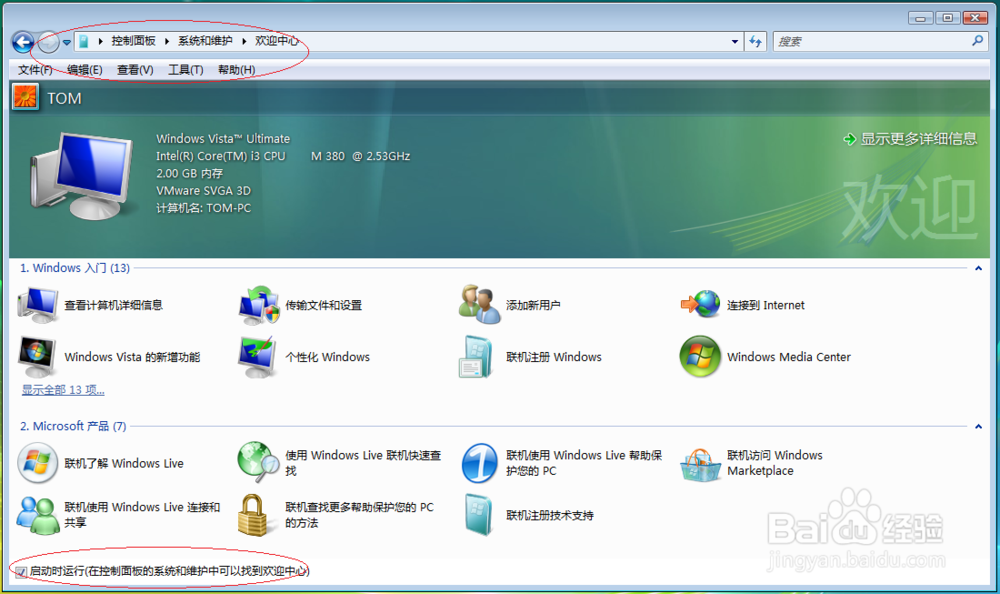The image size is (1000, 594).
Task: Select 传输文件和设置 icon
Action: click(259, 305)
